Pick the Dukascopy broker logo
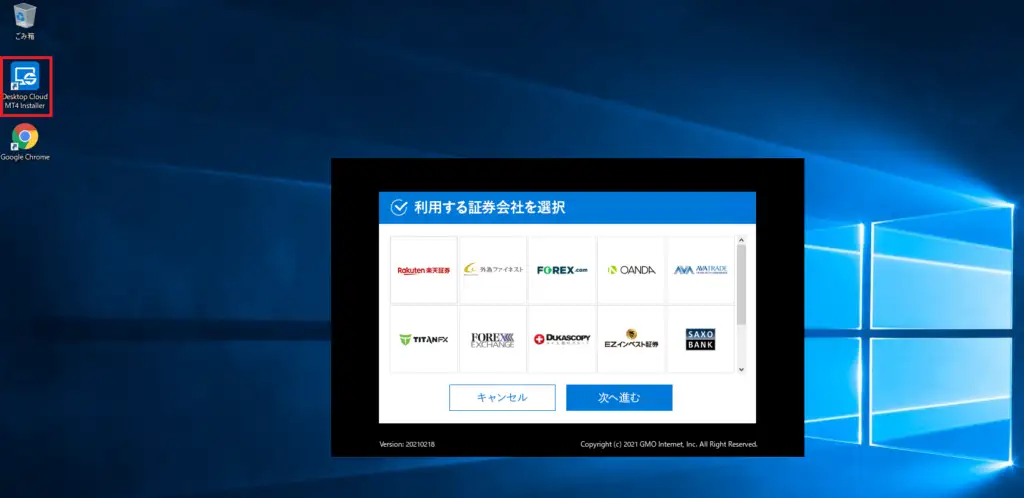The image size is (1024, 498). pos(561,339)
